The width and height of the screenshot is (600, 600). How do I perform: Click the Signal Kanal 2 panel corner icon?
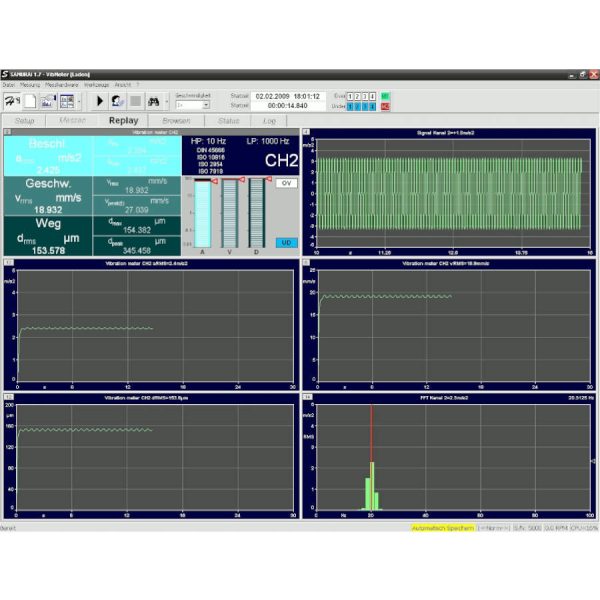click(306, 132)
